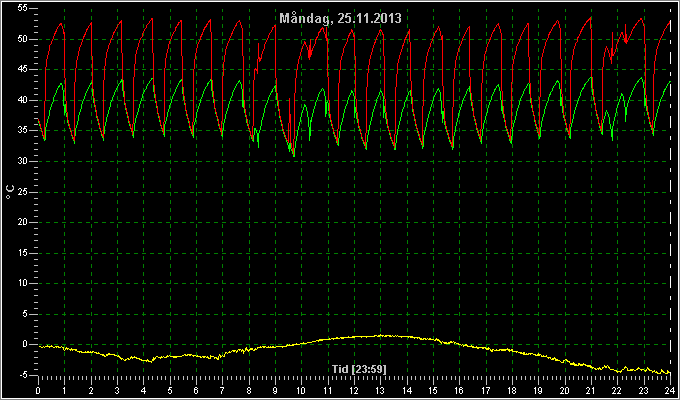Viewport: 680px width, 400px height.
Task: Click the 20 temperature axis label
Action: pos(23,223)
